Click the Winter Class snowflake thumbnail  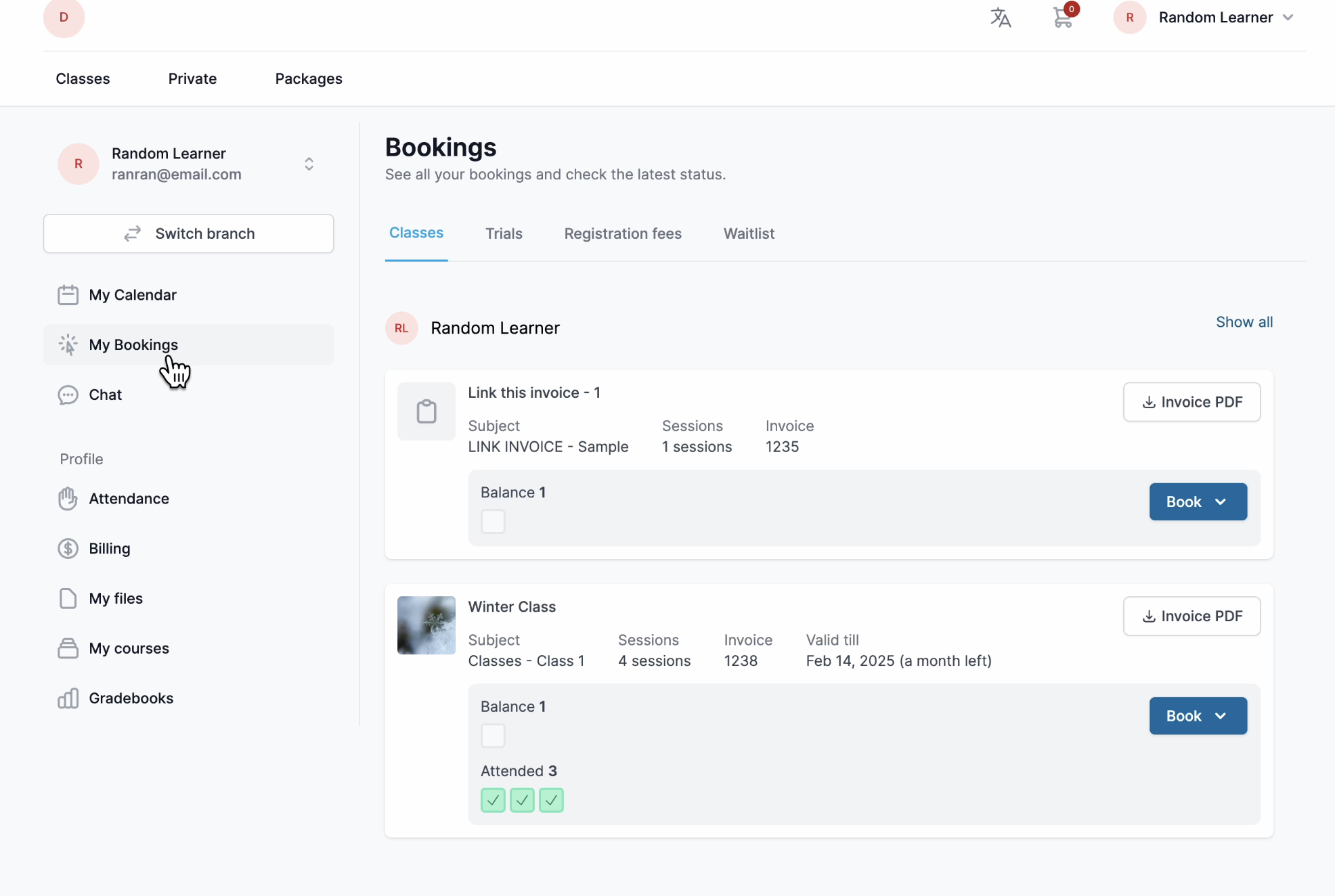(426, 625)
